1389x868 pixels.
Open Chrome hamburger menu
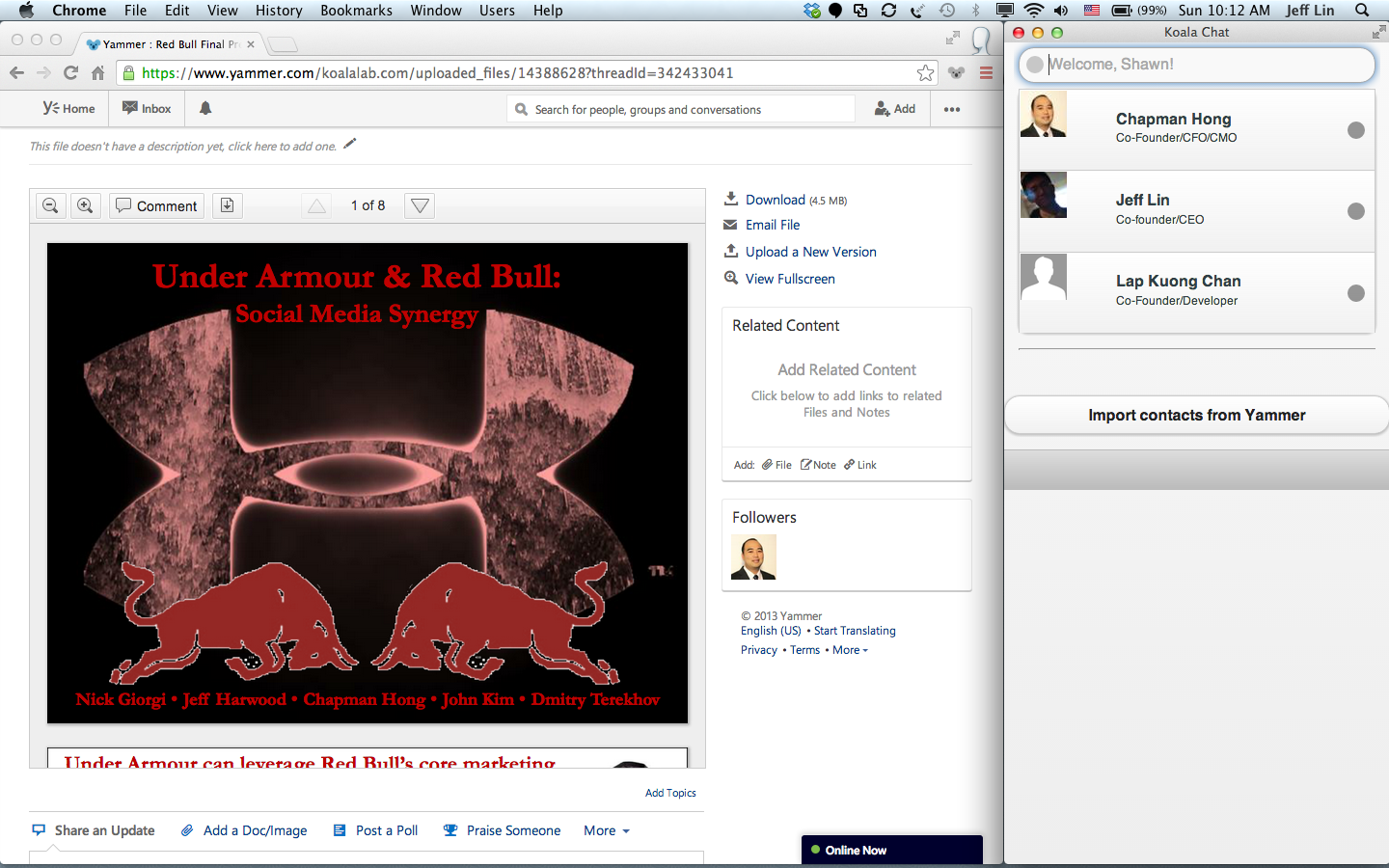tap(986, 73)
